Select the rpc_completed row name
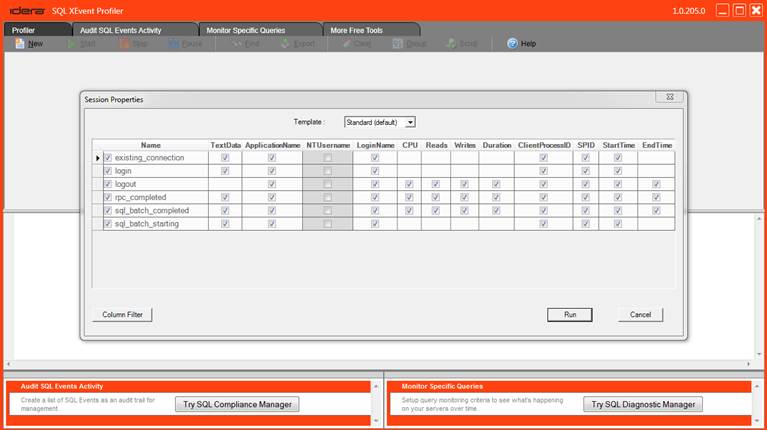The height and width of the screenshot is (430, 767). click(140, 197)
